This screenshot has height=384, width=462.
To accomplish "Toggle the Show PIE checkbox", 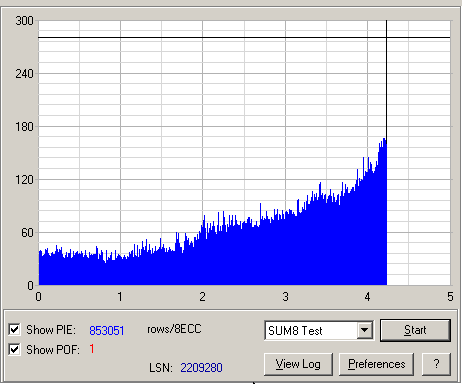I will (x=14, y=329).
